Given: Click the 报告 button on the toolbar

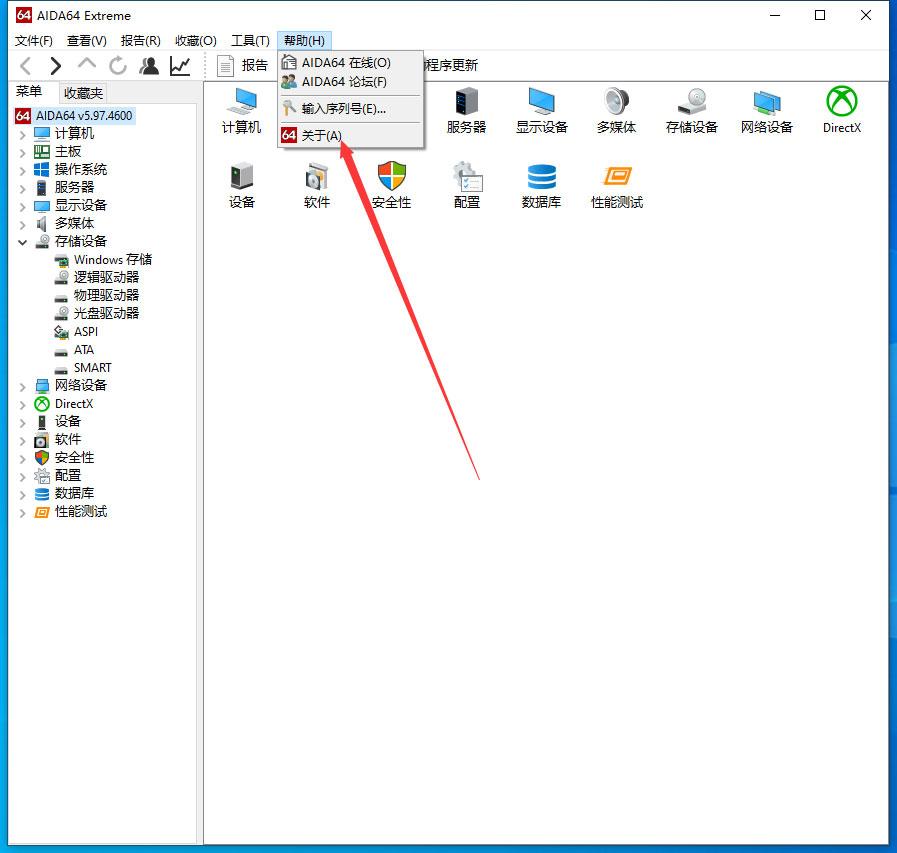Looking at the screenshot, I should (x=241, y=65).
